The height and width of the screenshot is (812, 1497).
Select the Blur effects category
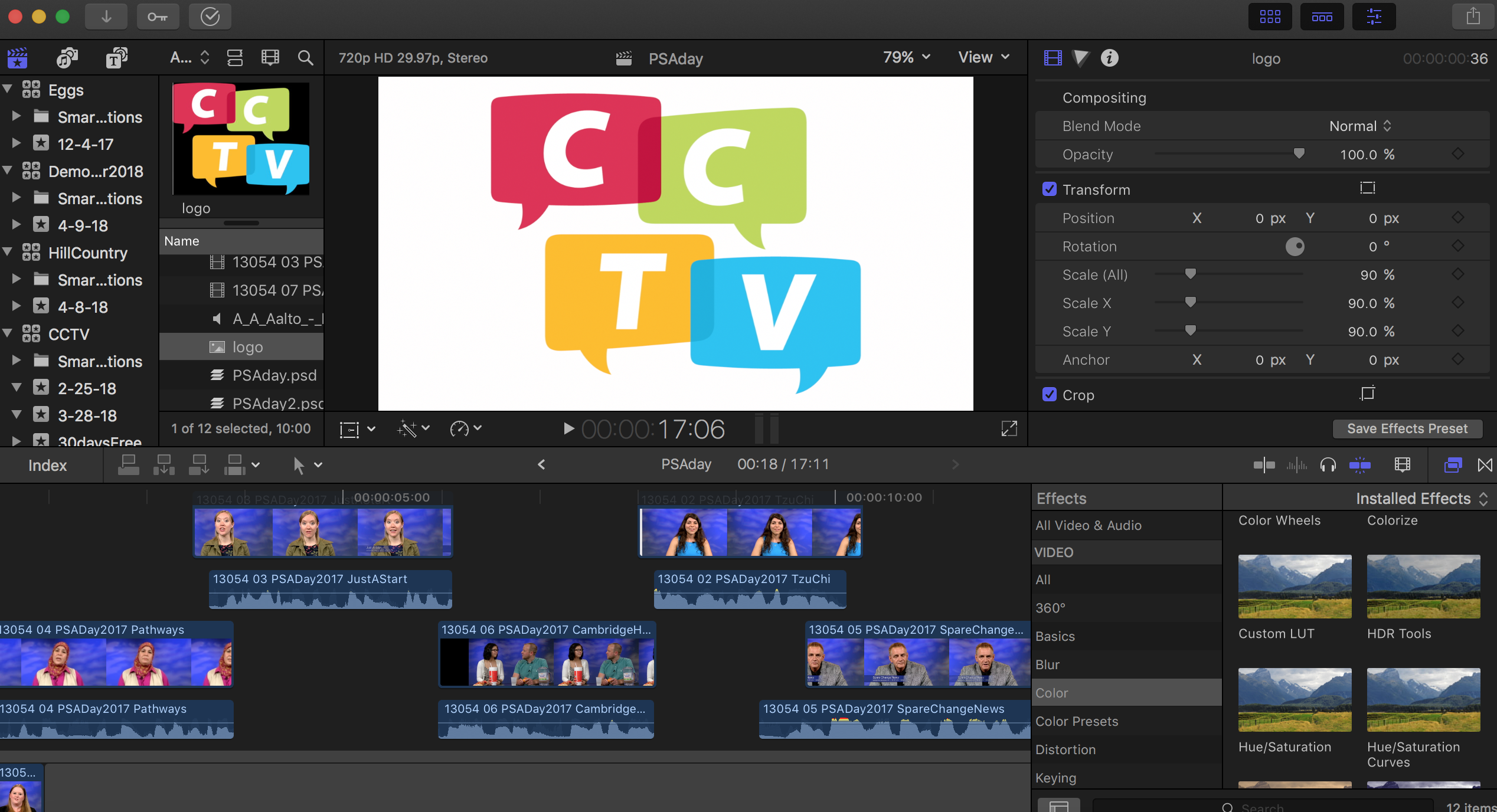pyautogui.click(x=1127, y=664)
